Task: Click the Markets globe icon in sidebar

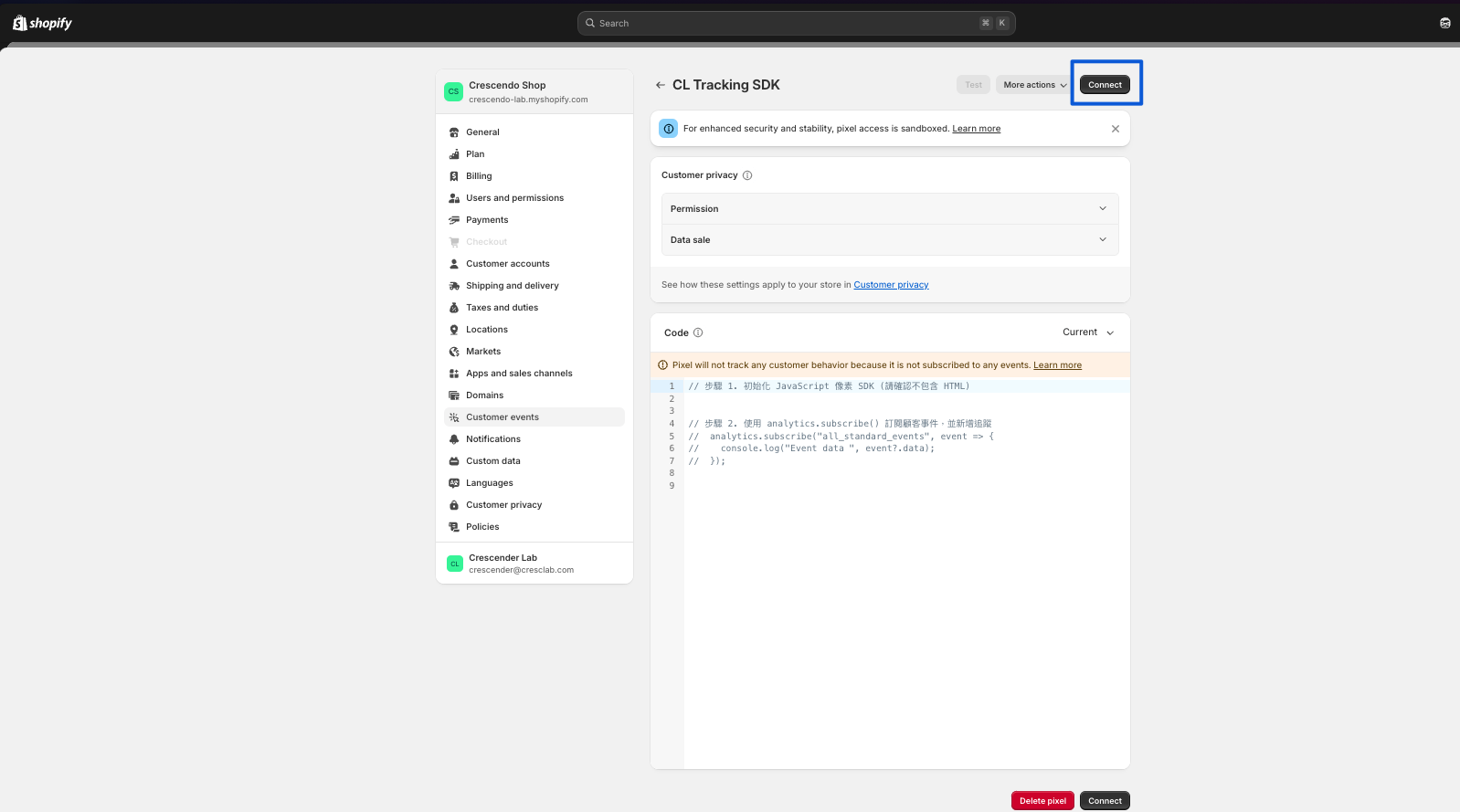Action: point(454,352)
